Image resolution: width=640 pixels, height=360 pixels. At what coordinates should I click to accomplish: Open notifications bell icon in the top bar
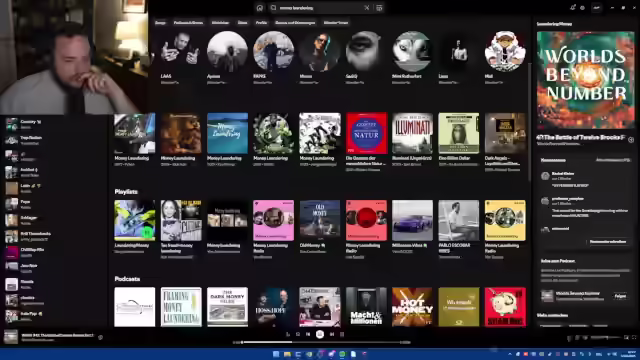point(572,8)
